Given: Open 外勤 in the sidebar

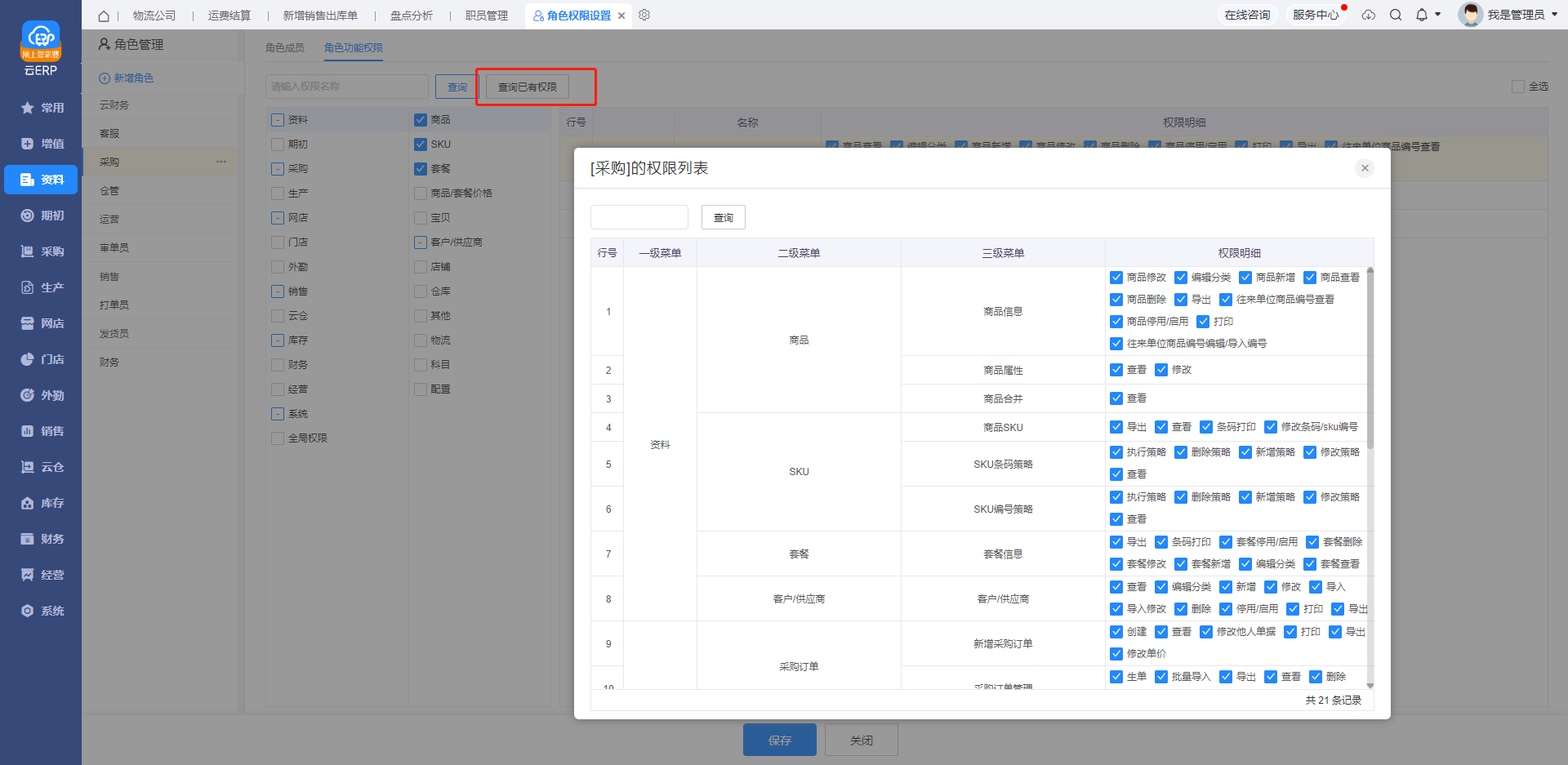Looking at the screenshot, I should pos(41,395).
